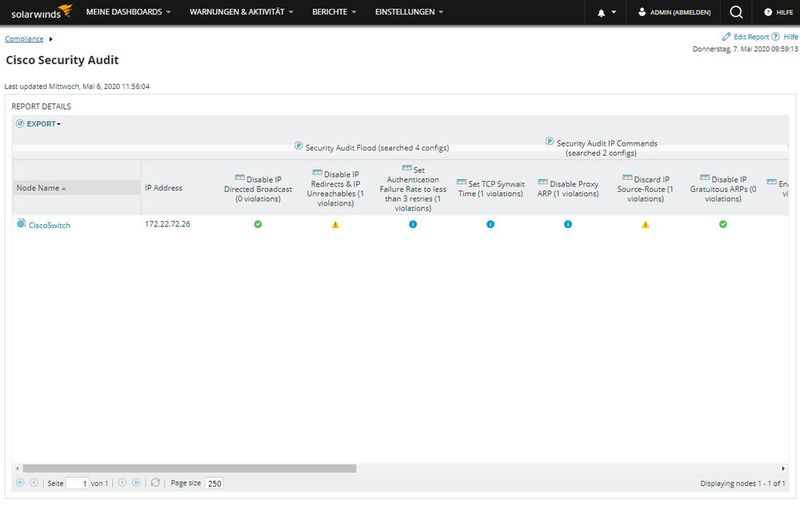Click info icon under Authentication Failure Rate
Screen dimensions: 800x505
(413, 224)
